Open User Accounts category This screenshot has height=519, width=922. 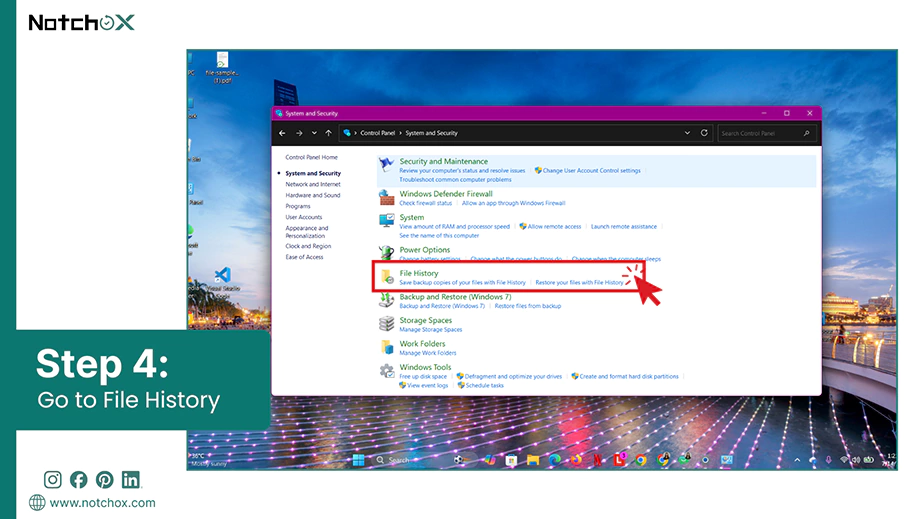[304, 217]
